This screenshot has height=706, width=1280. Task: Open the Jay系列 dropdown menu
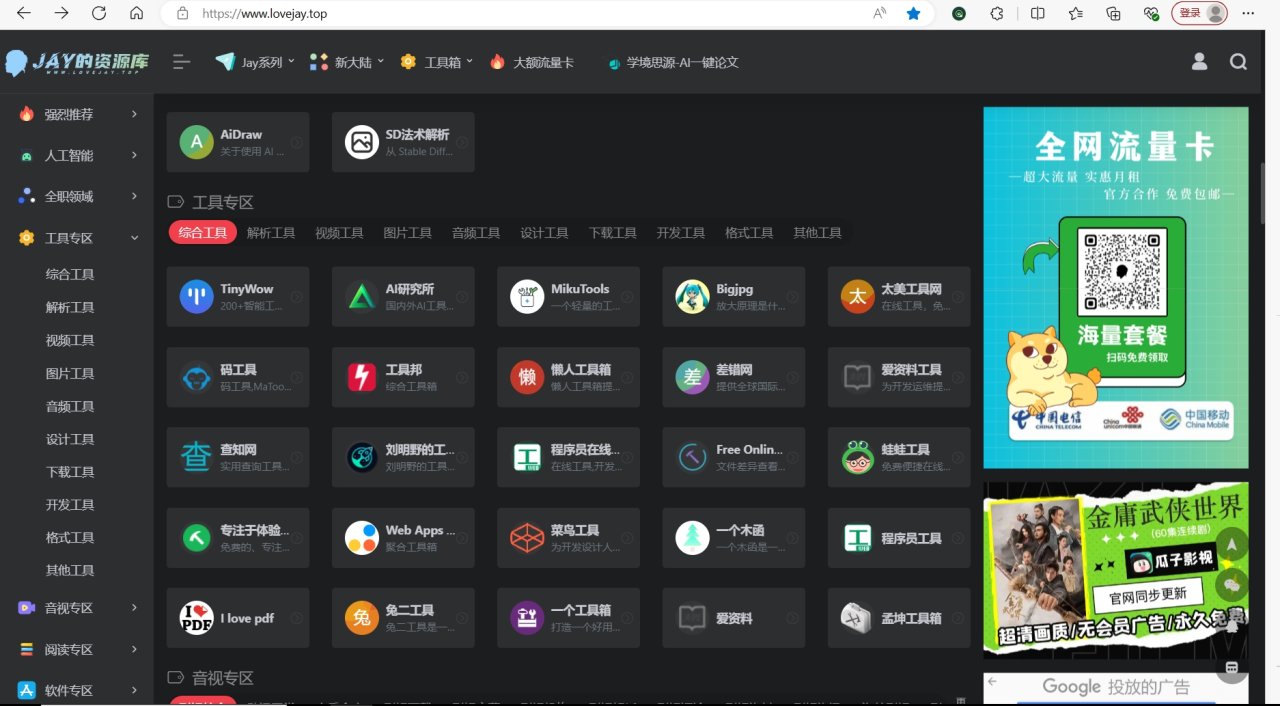tap(256, 62)
